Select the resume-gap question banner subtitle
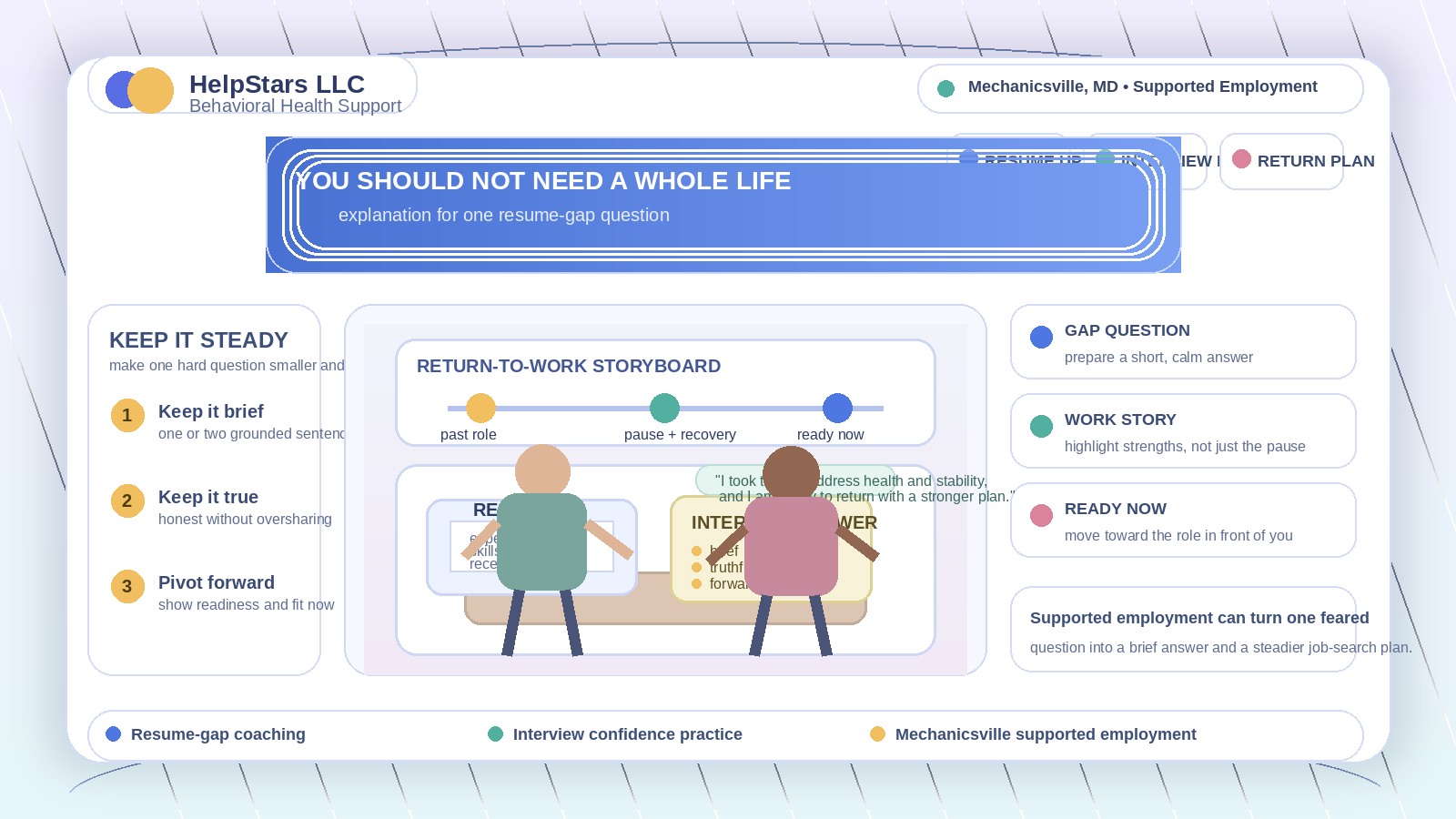The height and width of the screenshot is (819, 1456). (504, 215)
